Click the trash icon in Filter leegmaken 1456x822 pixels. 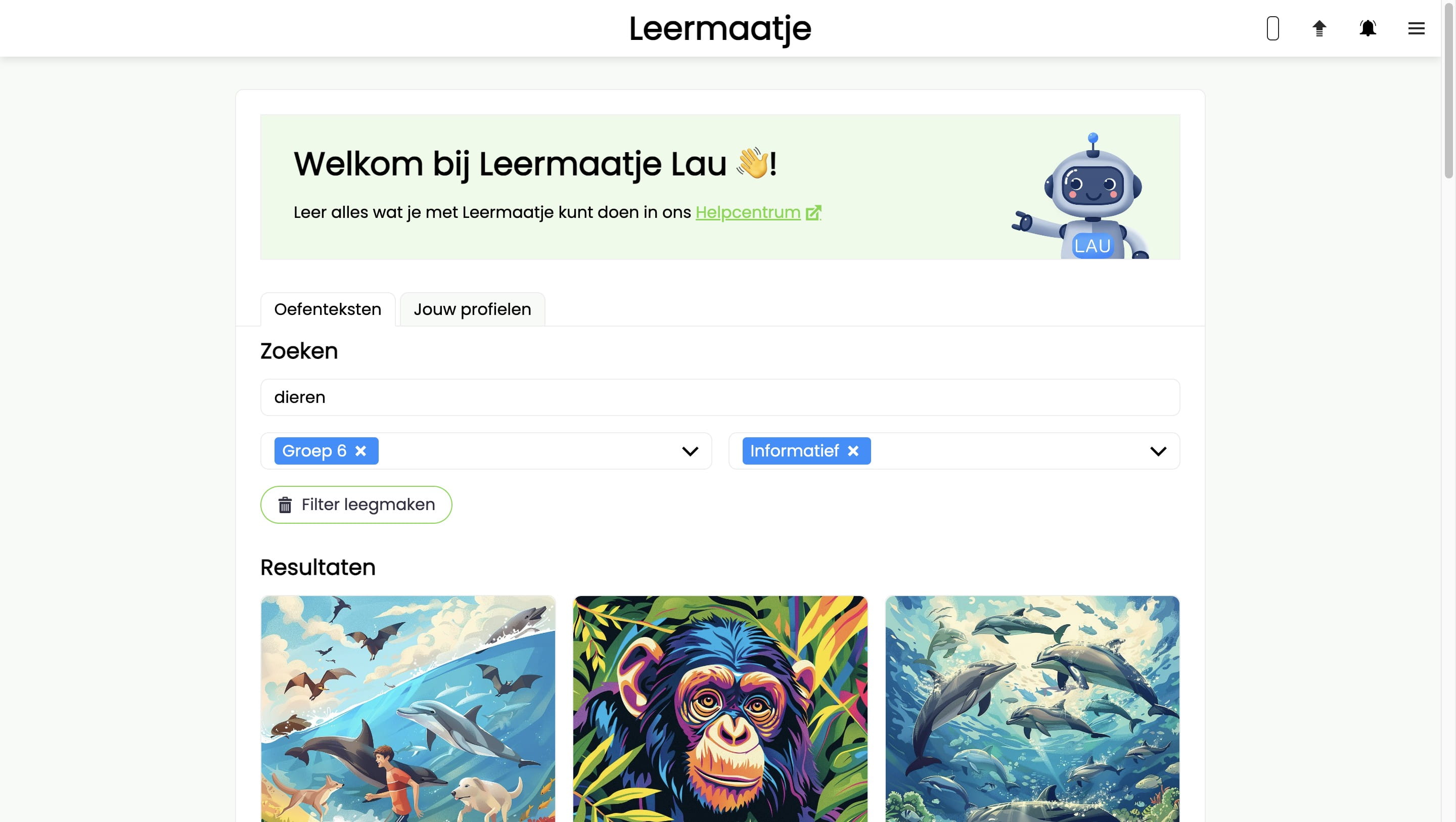tap(285, 505)
